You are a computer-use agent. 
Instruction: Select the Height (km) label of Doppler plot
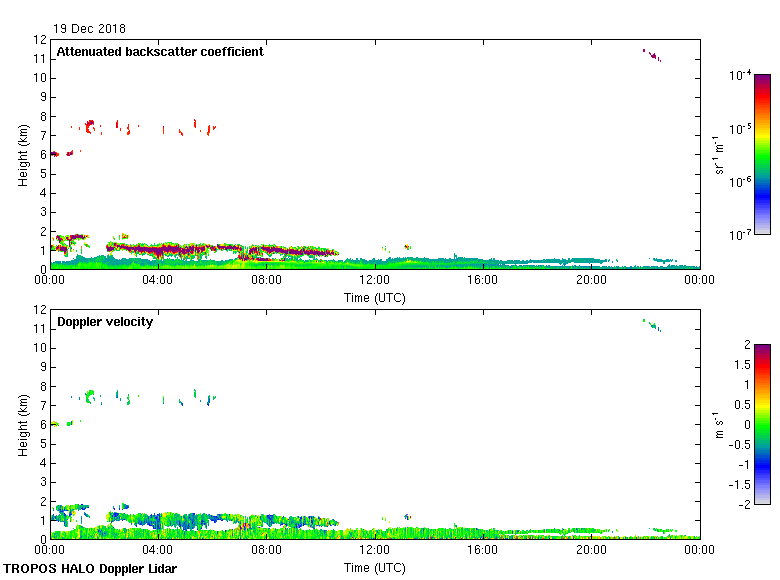click(22, 424)
